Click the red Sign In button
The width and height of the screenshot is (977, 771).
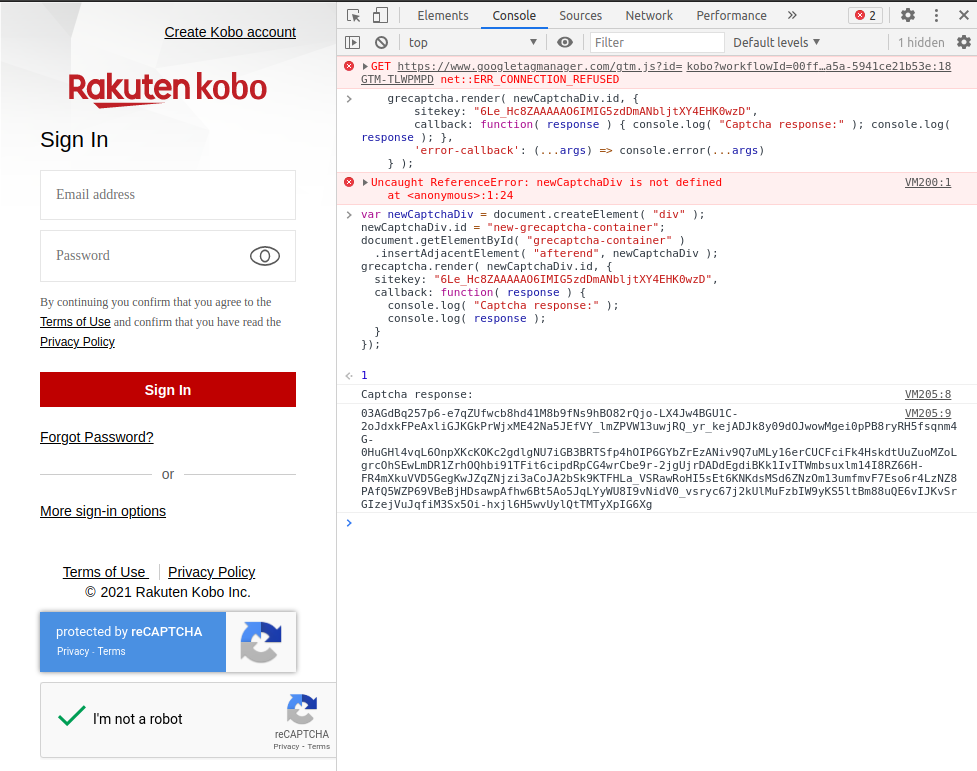click(x=168, y=390)
